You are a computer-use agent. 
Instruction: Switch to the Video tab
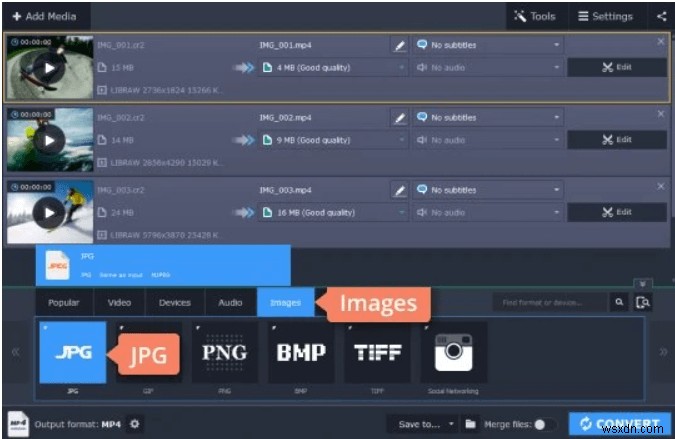point(119,303)
